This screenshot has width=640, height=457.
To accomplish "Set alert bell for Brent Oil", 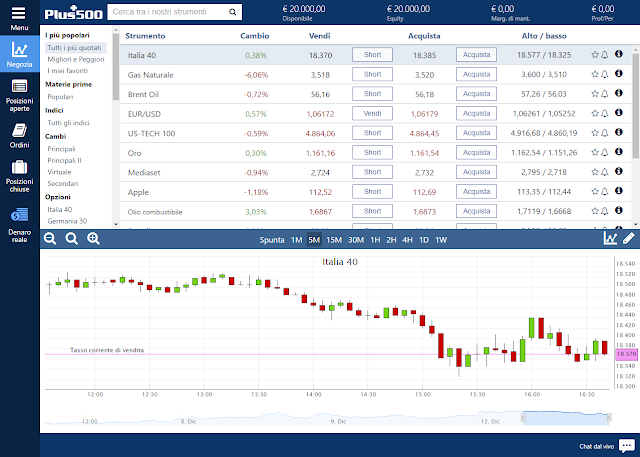I will (604, 94).
